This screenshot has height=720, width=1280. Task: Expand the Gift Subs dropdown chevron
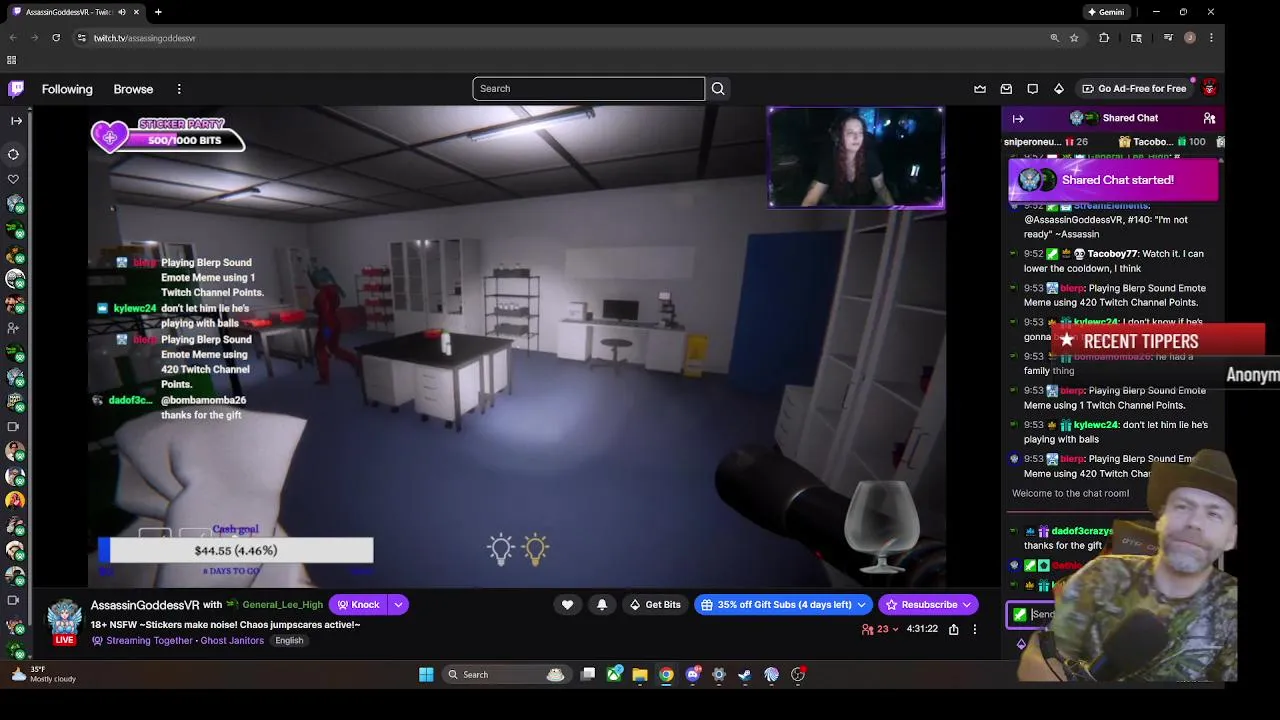(863, 604)
